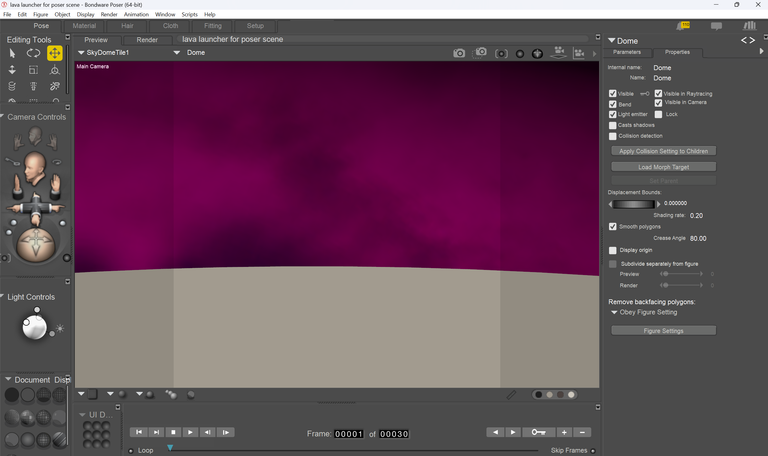Enable the Collision detection checkbox

pyautogui.click(x=612, y=136)
